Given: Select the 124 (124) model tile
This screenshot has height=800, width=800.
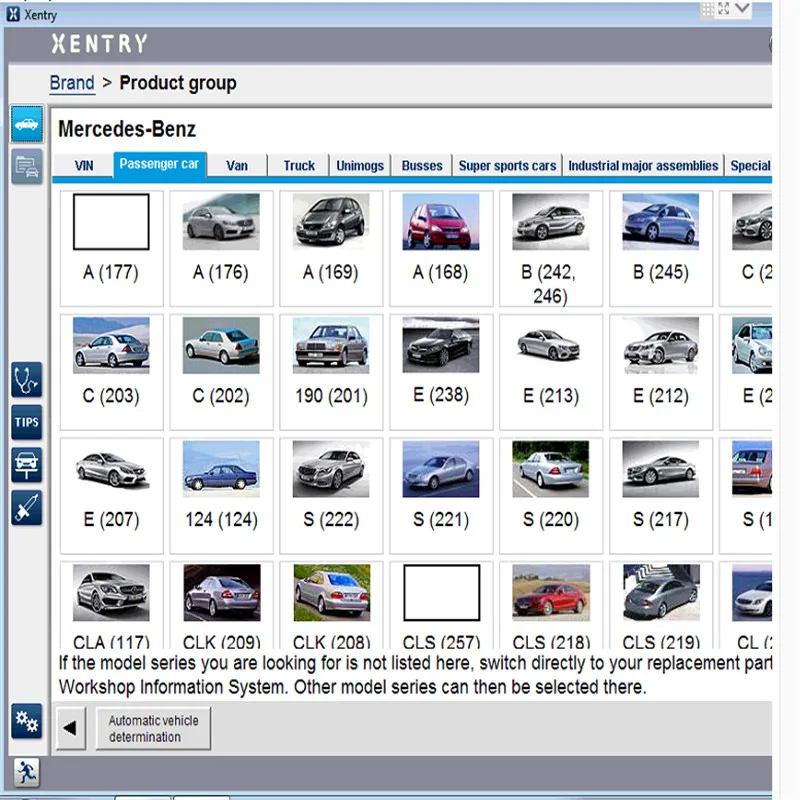Looking at the screenshot, I should point(221,495).
